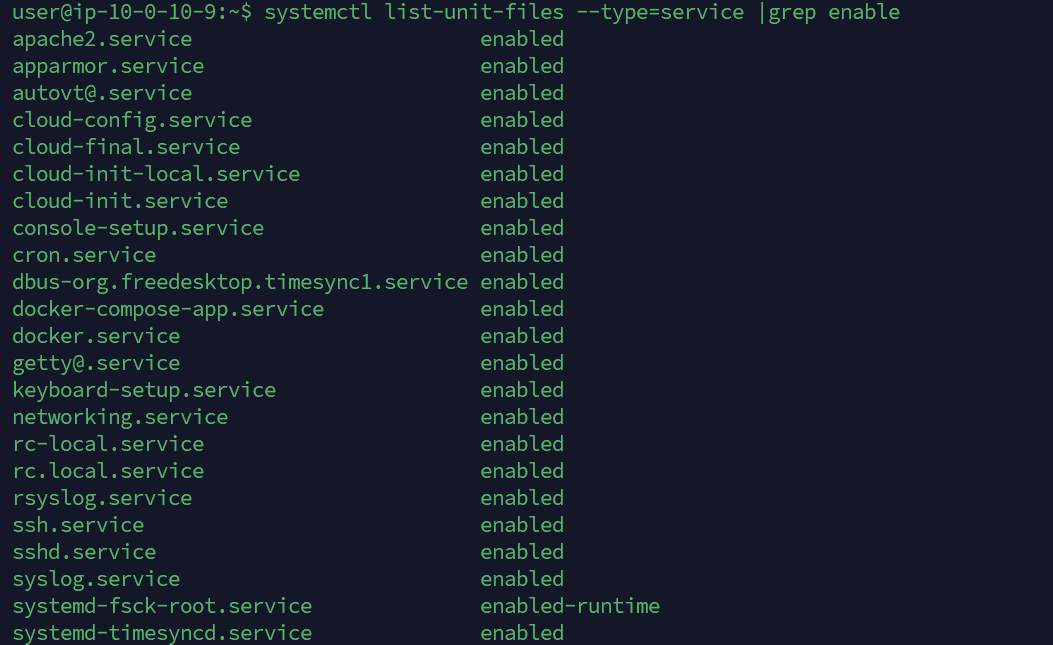Click the rc-local.service entry
The width and height of the screenshot is (1053, 645).
tap(108, 444)
